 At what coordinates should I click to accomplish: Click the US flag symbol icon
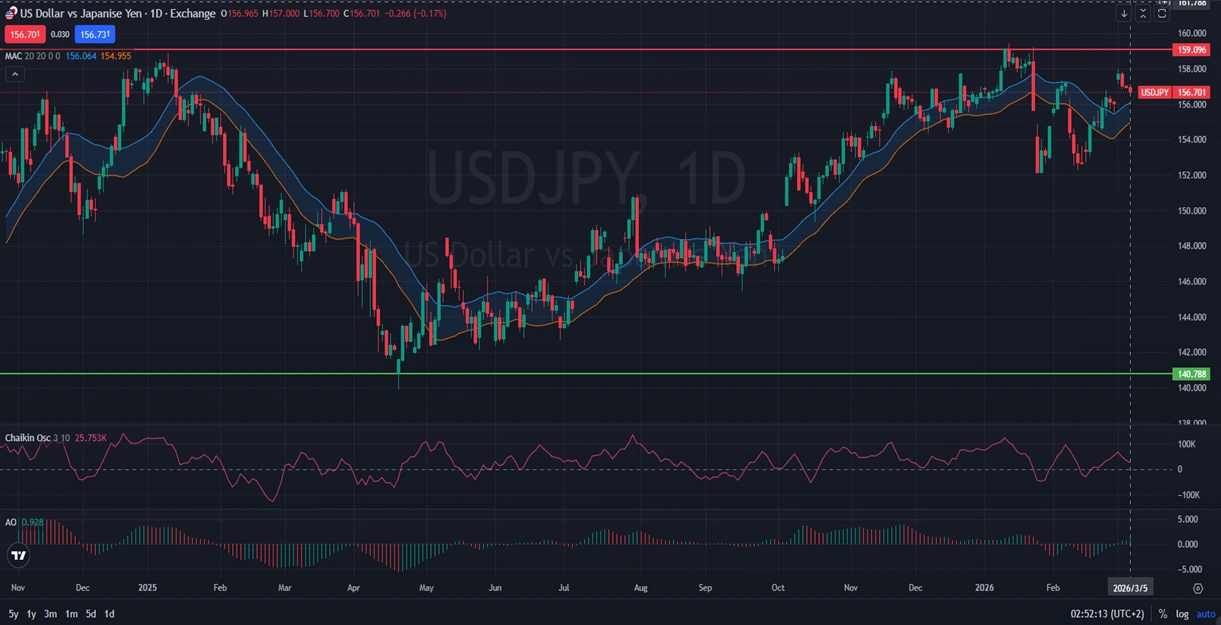point(11,14)
